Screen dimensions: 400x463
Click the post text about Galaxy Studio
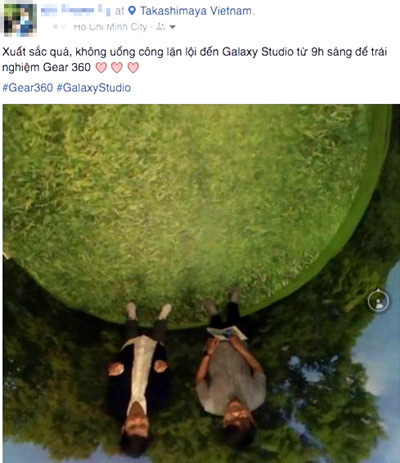coord(195,59)
